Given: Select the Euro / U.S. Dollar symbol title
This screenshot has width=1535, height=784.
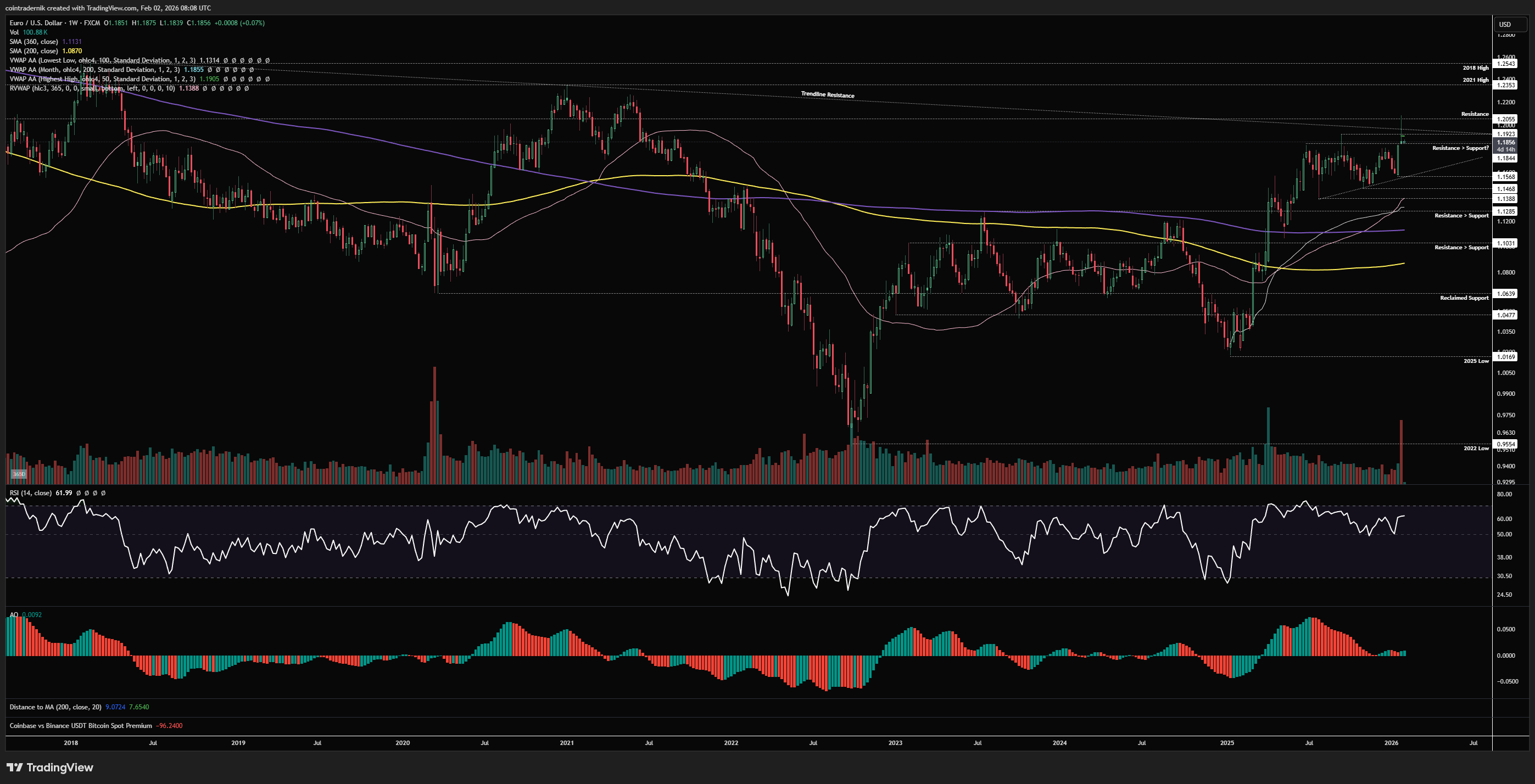Looking at the screenshot, I should [36, 23].
